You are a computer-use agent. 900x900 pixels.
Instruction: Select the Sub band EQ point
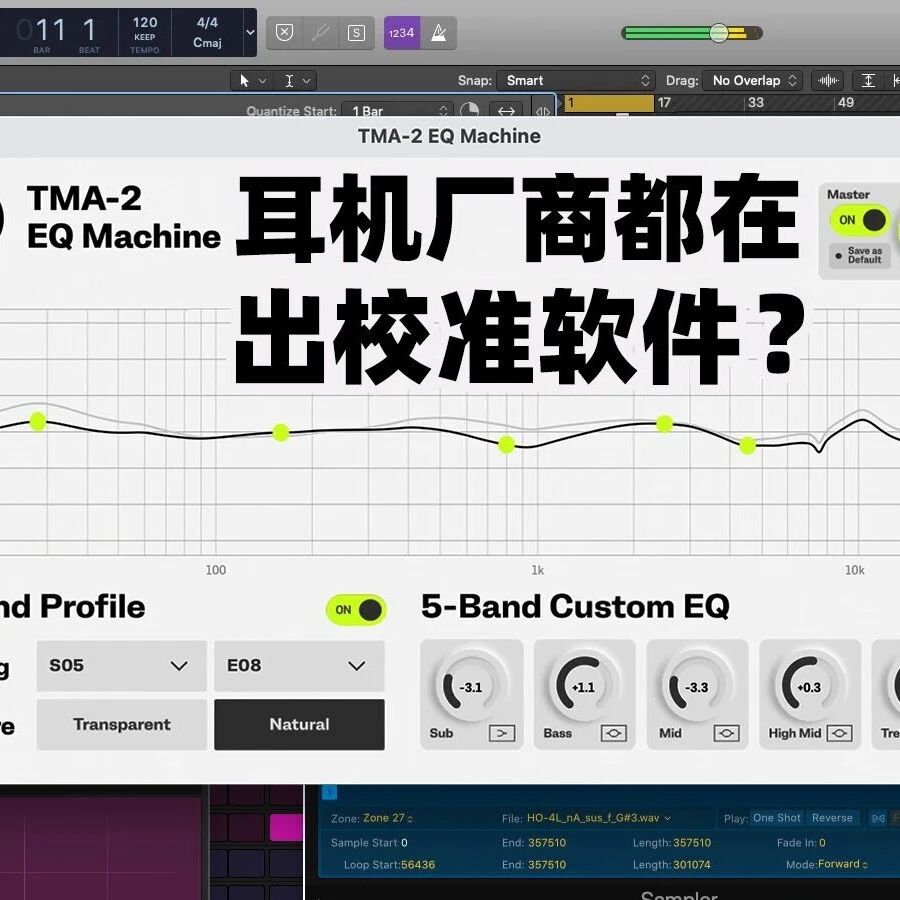point(38,421)
